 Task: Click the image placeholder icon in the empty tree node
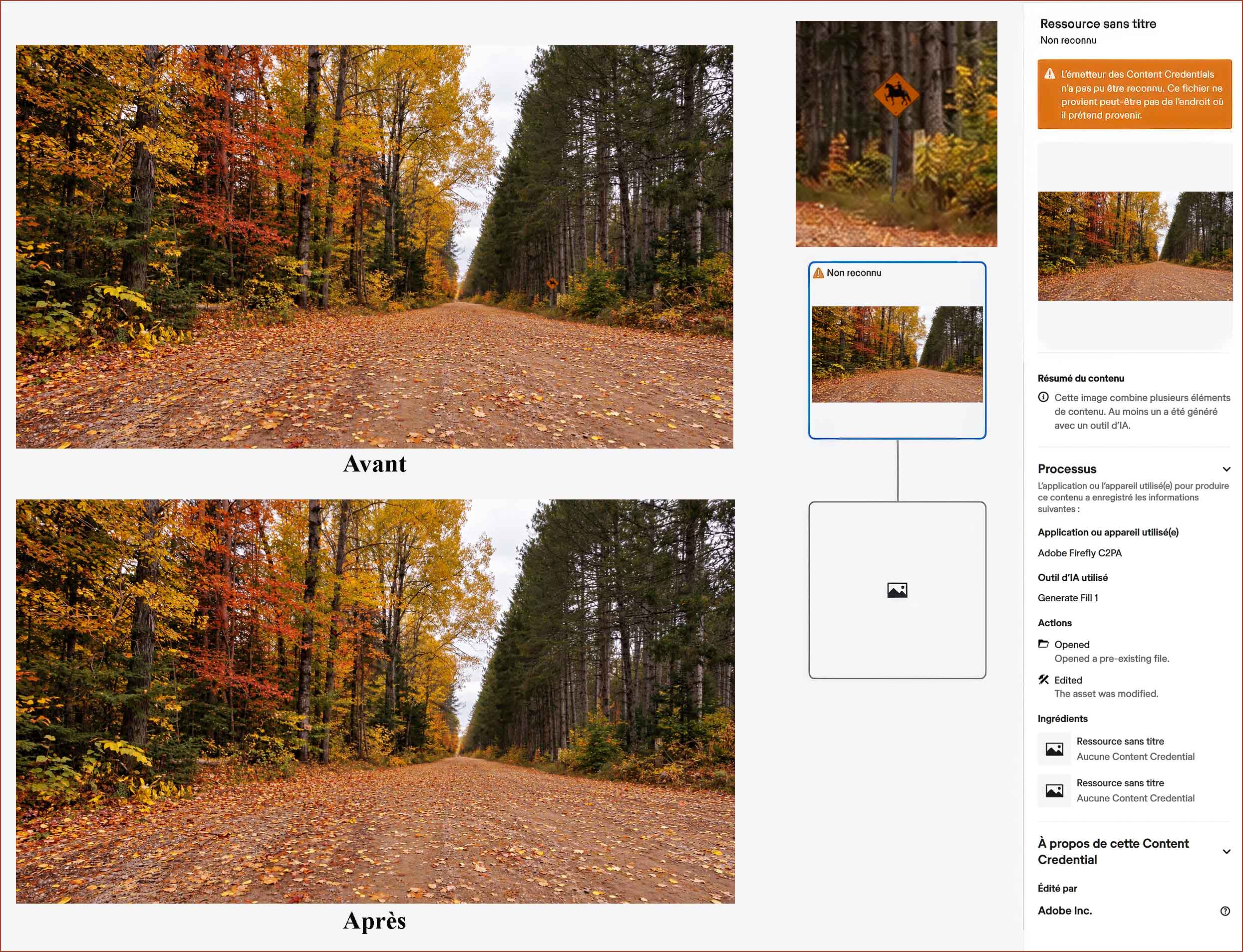coord(897,590)
